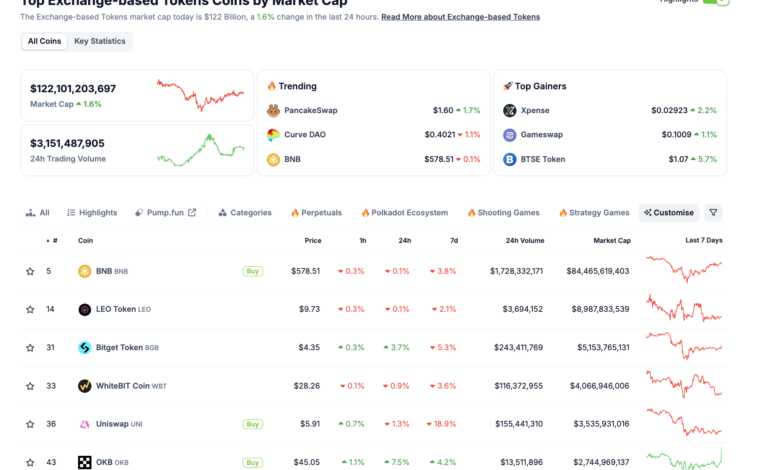Click Xpense logo in Top Gainers
The height and width of the screenshot is (470, 780).
click(509, 110)
